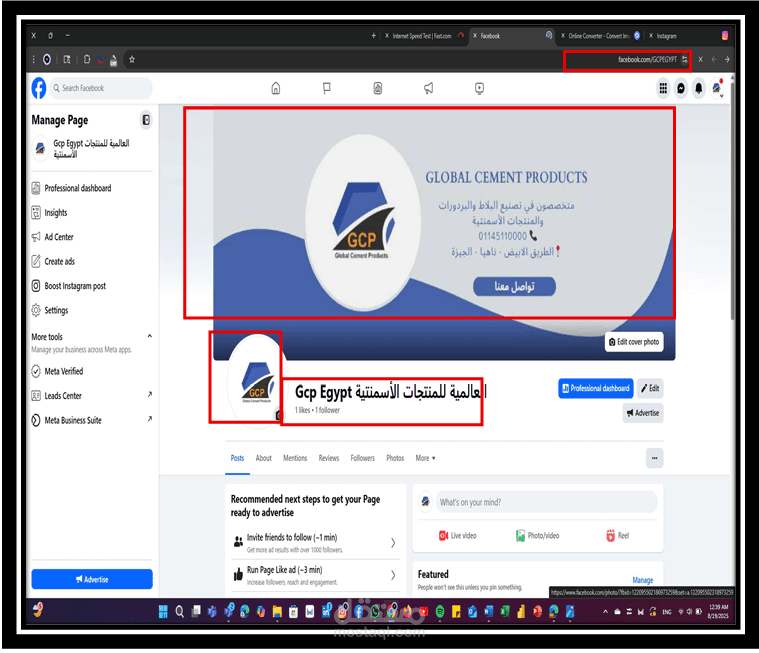The height and width of the screenshot is (653, 759).
Task: Open Professional dashboard in sidebar
Action: click(77, 188)
